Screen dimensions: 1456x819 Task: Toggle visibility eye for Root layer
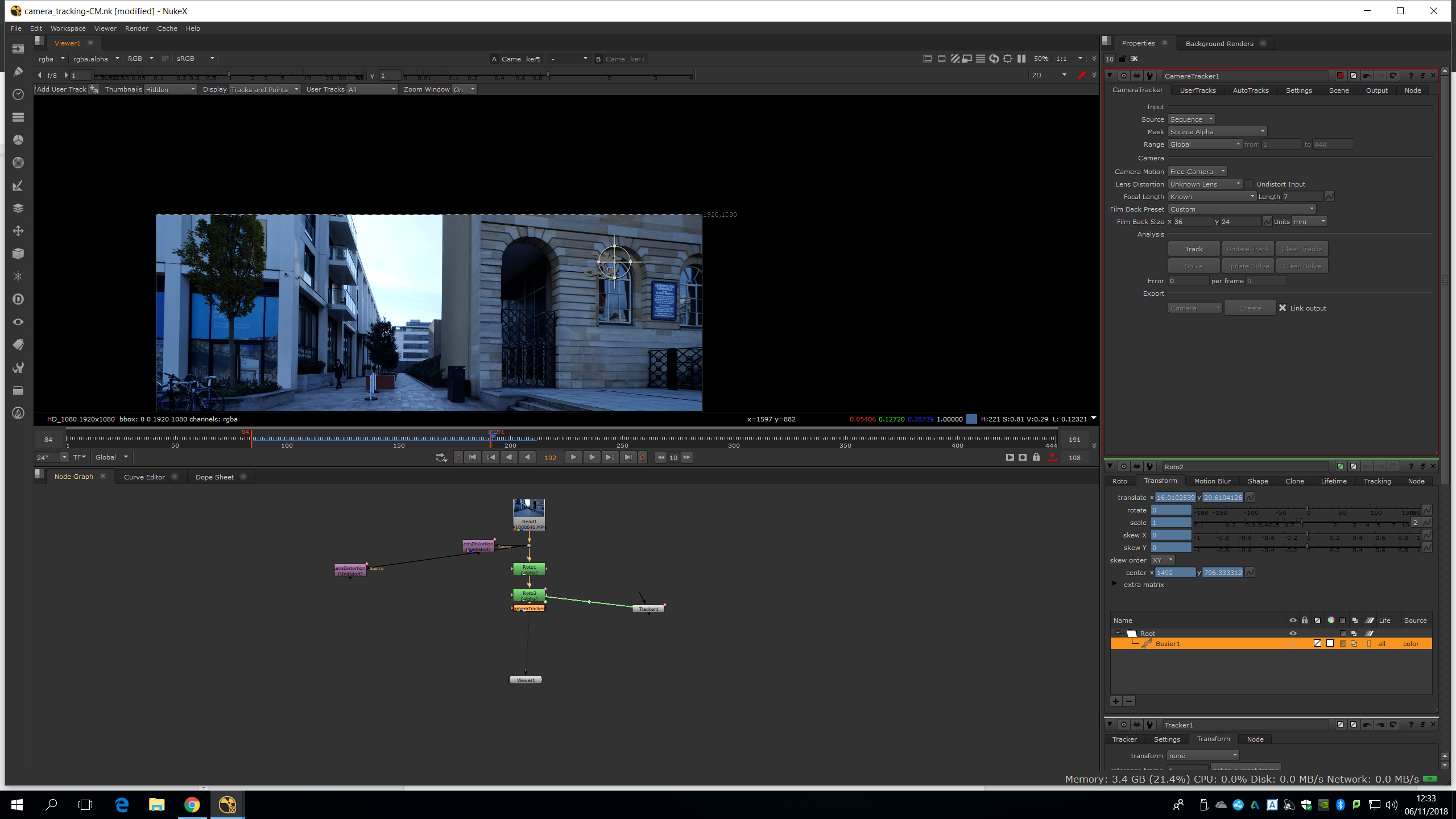(x=1292, y=633)
